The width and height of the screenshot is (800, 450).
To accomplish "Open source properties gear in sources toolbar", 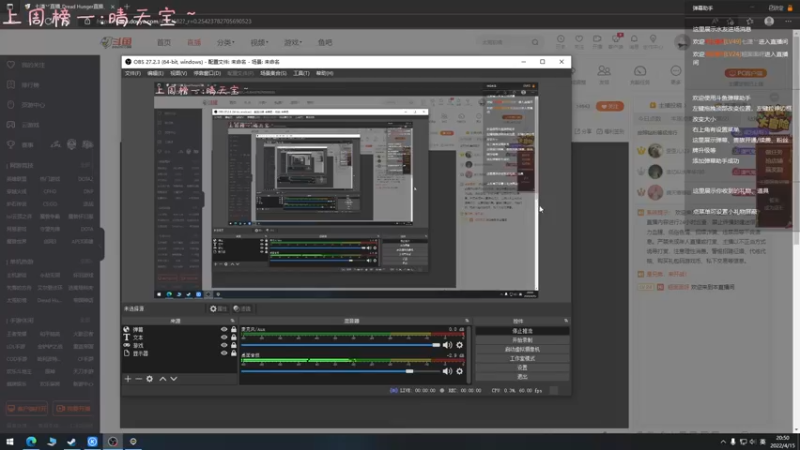I will coord(149,379).
